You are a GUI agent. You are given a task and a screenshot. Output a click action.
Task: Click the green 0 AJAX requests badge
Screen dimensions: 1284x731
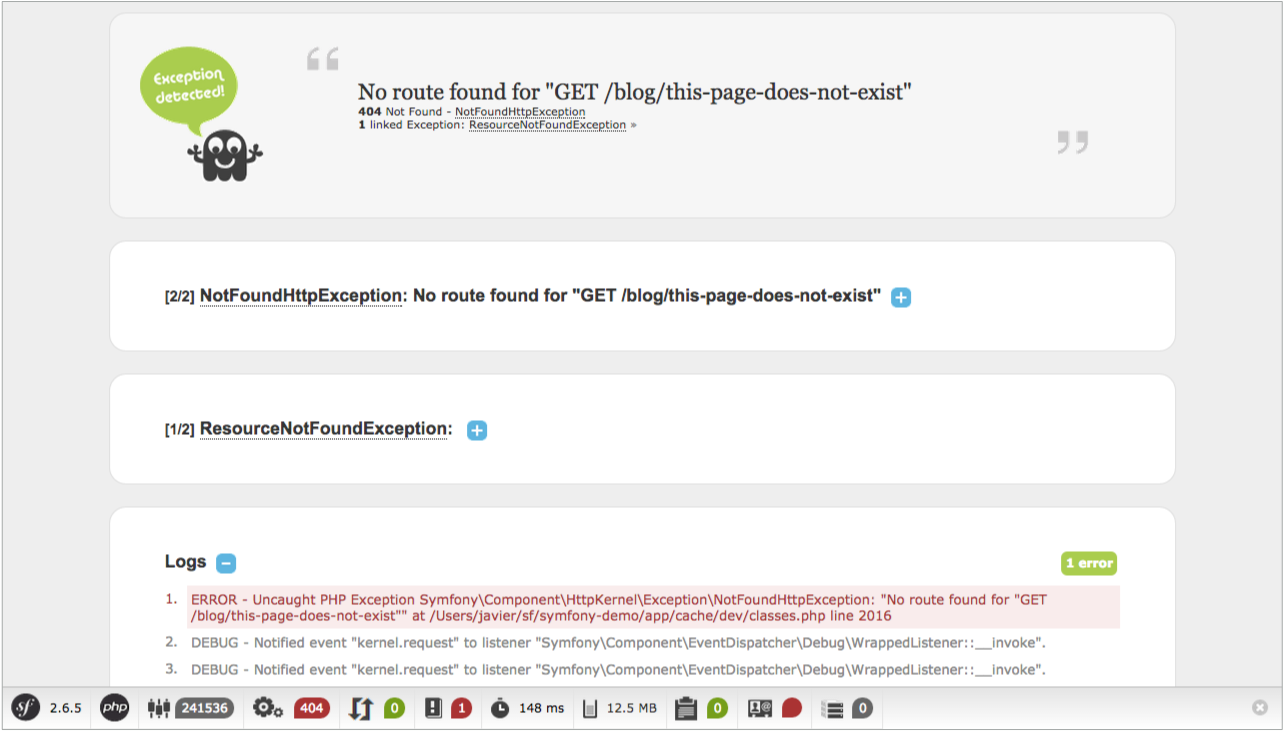point(394,708)
